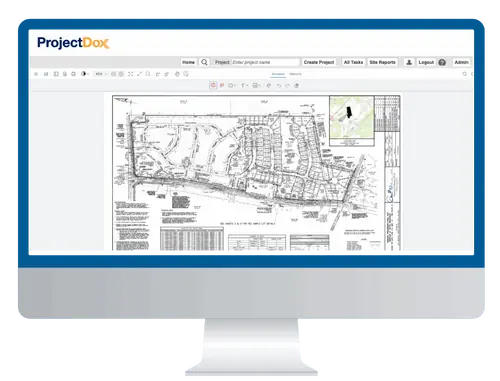Click the viewer search icon at far right
Image resolution: width=500 pixels, height=381 pixels.
(464, 74)
